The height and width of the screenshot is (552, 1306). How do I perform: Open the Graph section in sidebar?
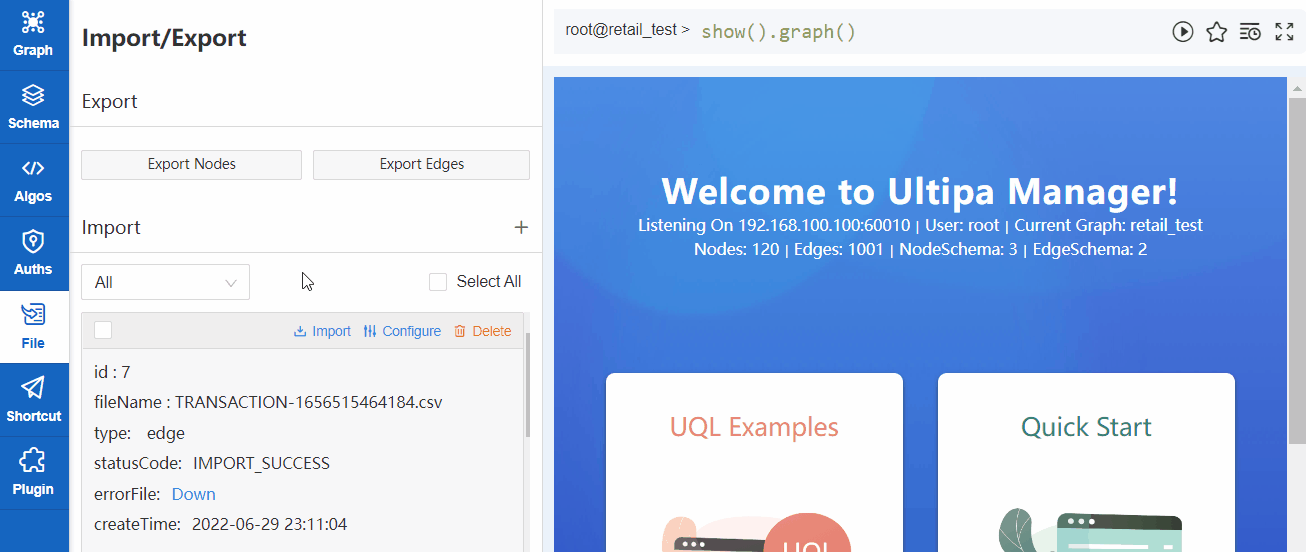[34, 36]
